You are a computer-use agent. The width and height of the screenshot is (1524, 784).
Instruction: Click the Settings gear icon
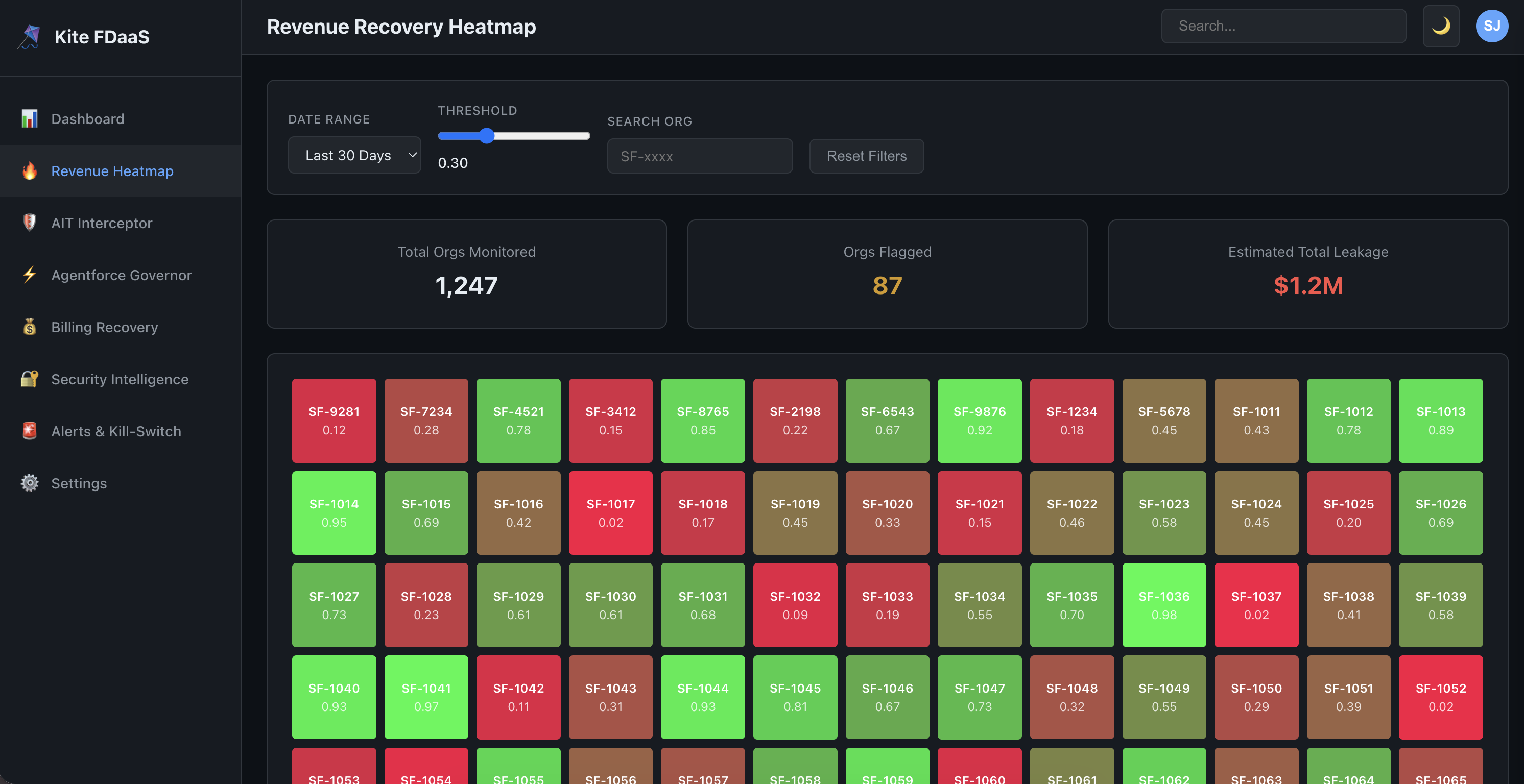[29, 483]
